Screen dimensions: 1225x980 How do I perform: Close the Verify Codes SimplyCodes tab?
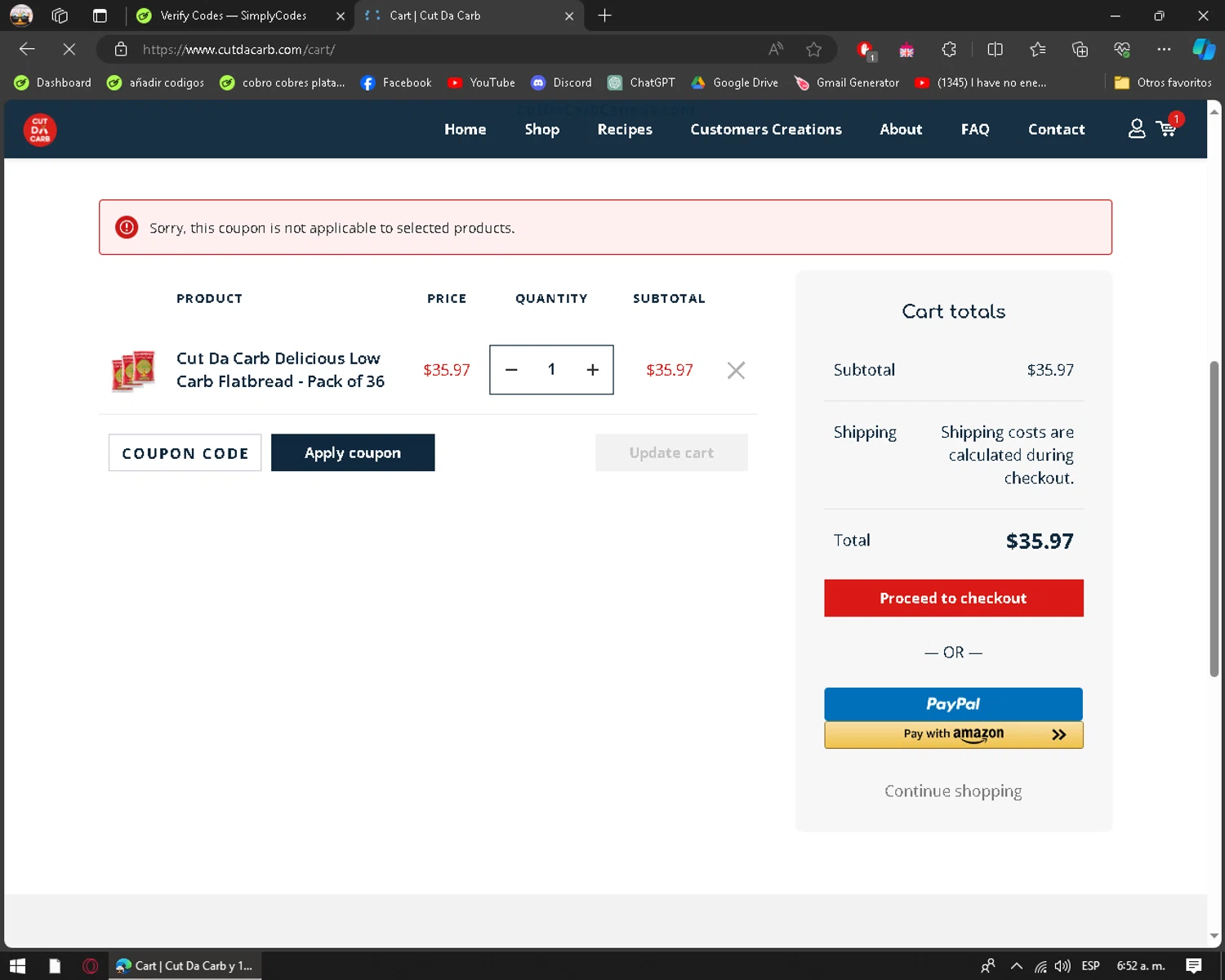click(341, 16)
